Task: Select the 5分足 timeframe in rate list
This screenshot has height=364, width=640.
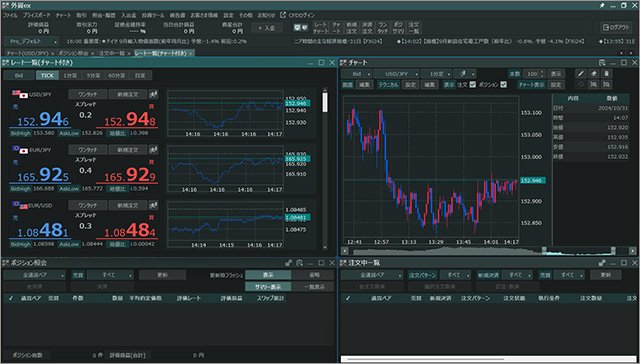Action: pyautogui.click(x=93, y=75)
